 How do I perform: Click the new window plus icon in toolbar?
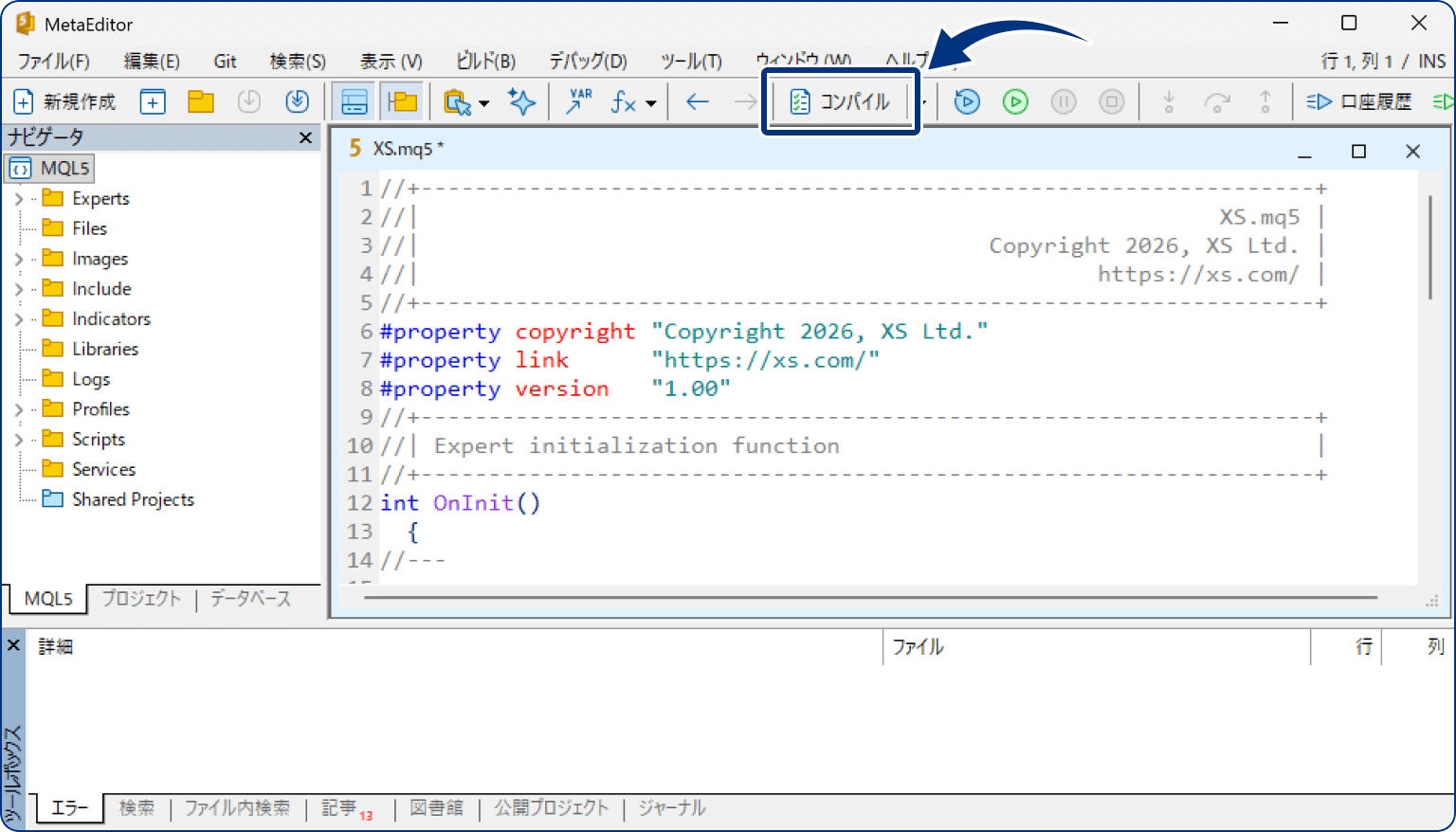pos(153,101)
